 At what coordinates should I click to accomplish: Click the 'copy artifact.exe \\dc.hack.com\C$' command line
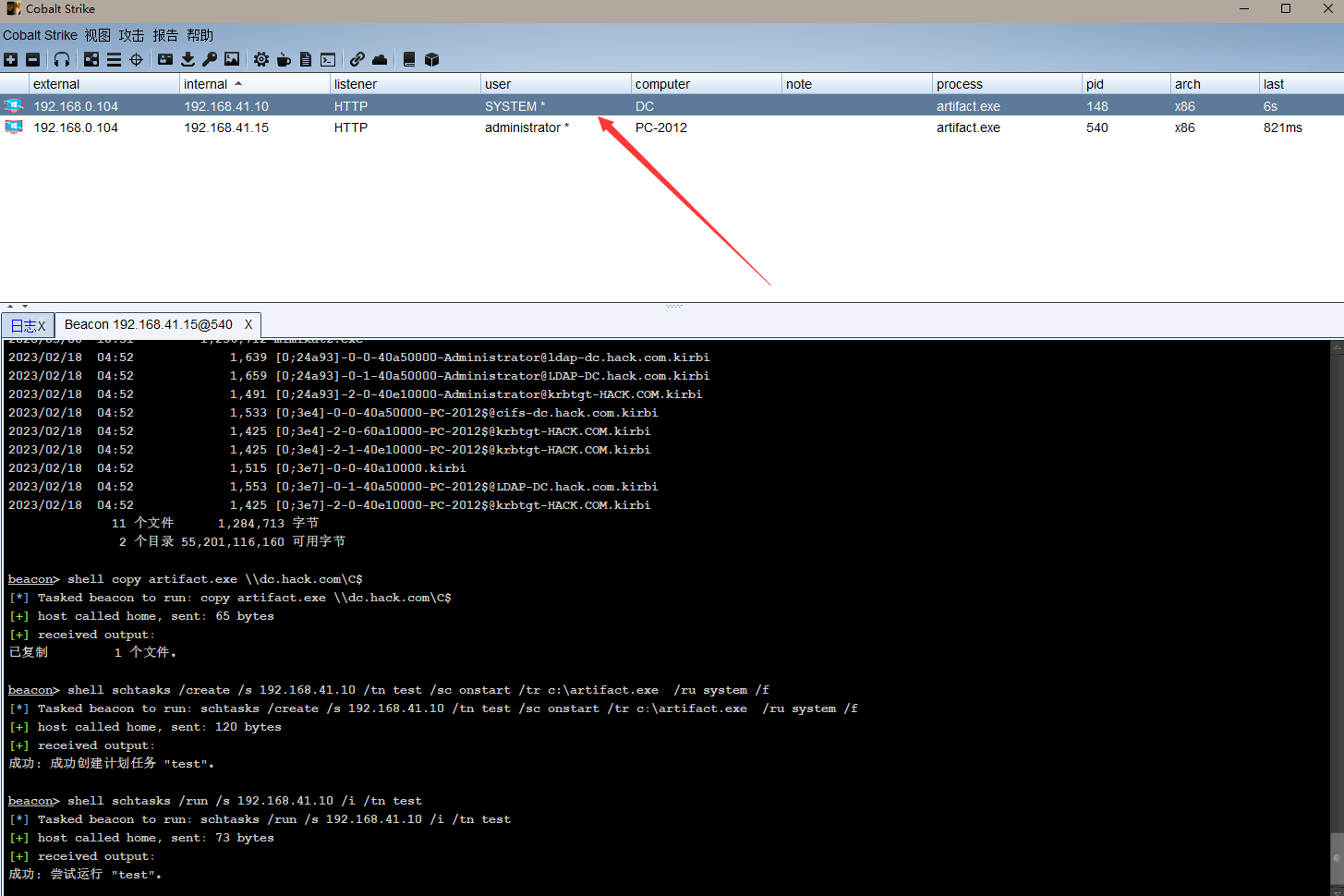tap(185, 578)
